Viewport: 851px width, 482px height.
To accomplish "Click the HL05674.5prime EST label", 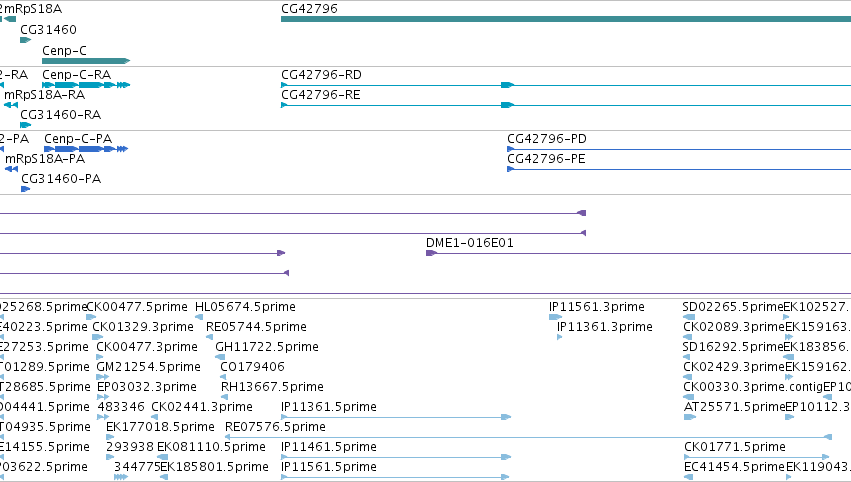I will (x=245, y=307).
